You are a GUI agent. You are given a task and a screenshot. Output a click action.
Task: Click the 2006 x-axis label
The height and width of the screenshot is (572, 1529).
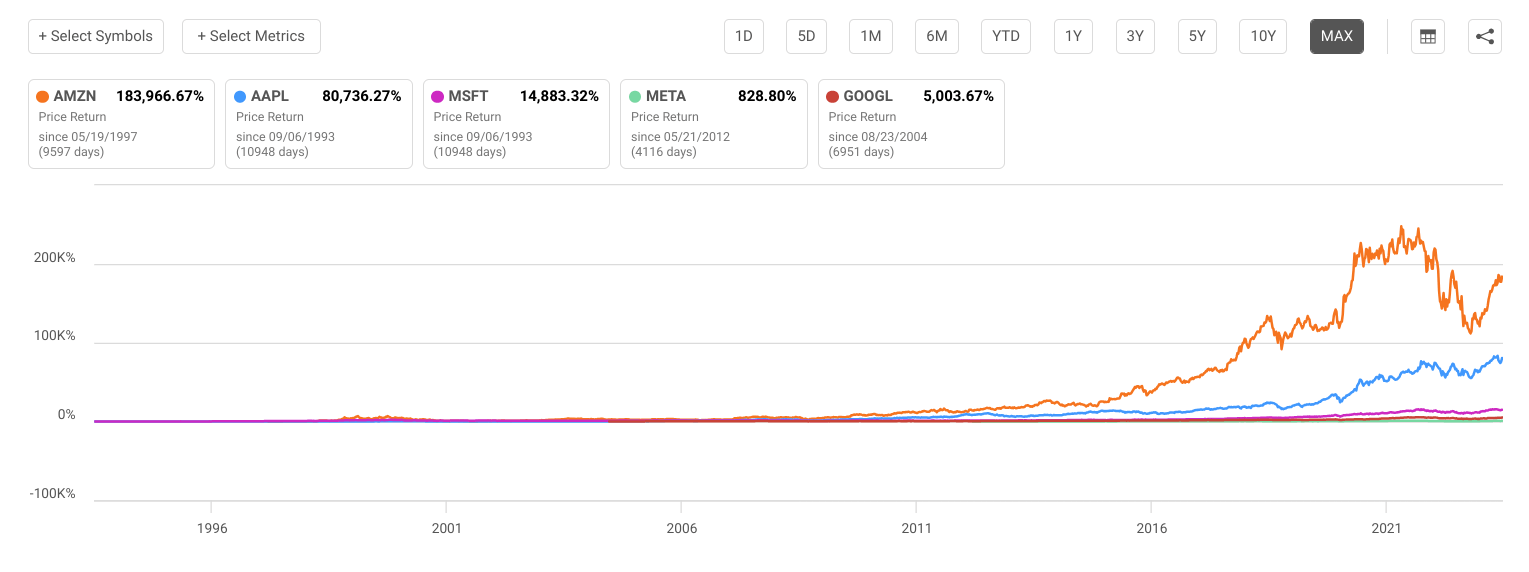coord(681,527)
